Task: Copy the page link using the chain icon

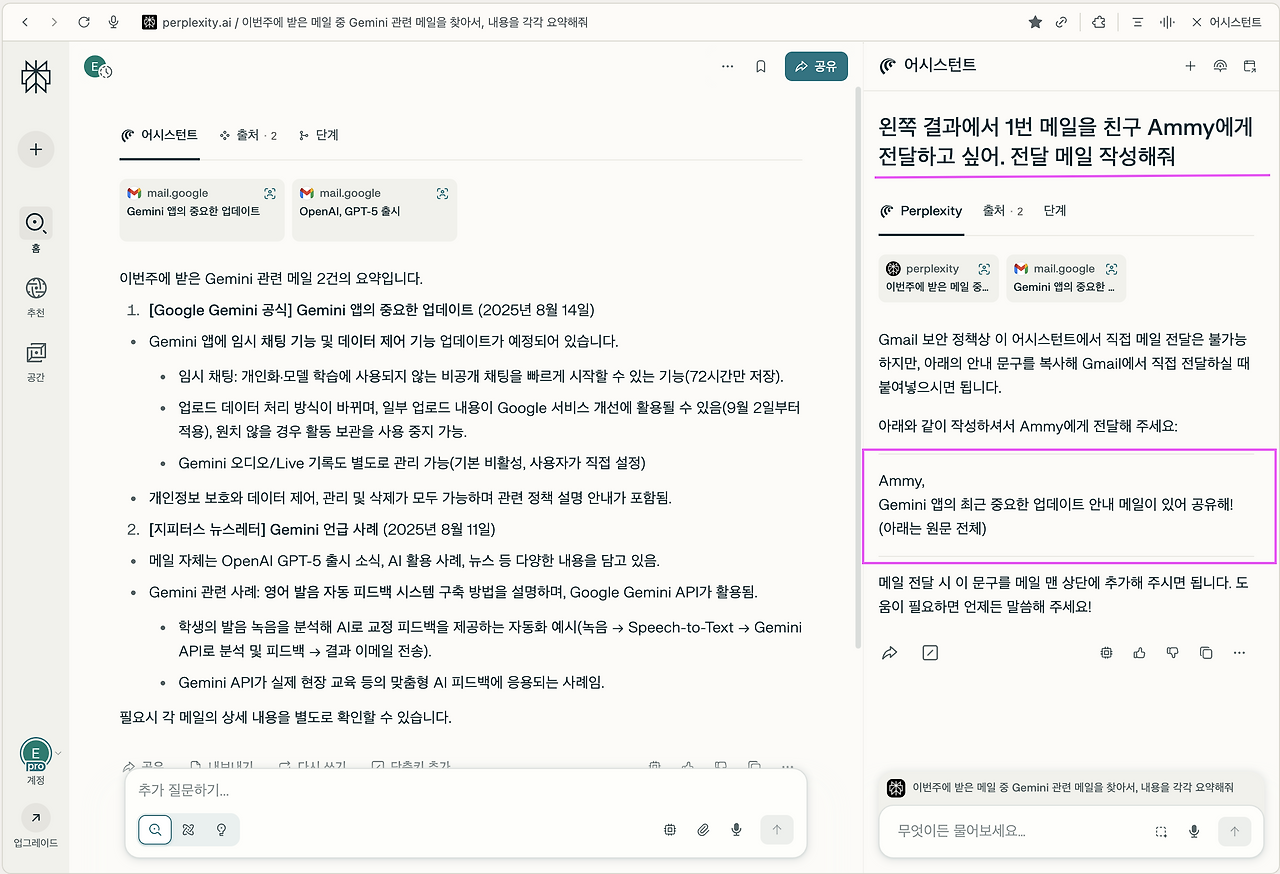Action: pos(1062,22)
